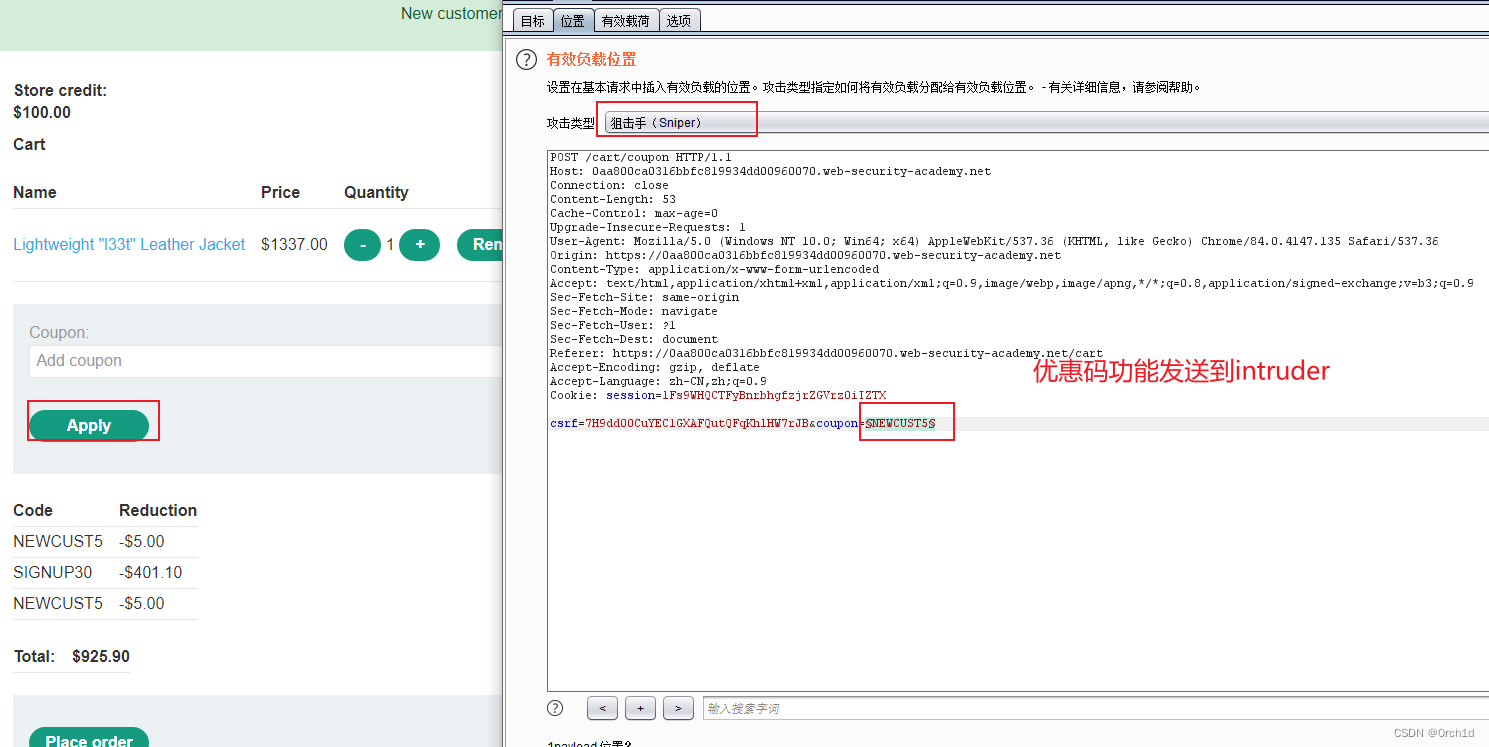Click the $1337.00 price cell
This screenshot has height=747, width=1489.
(x=294, y=245)
